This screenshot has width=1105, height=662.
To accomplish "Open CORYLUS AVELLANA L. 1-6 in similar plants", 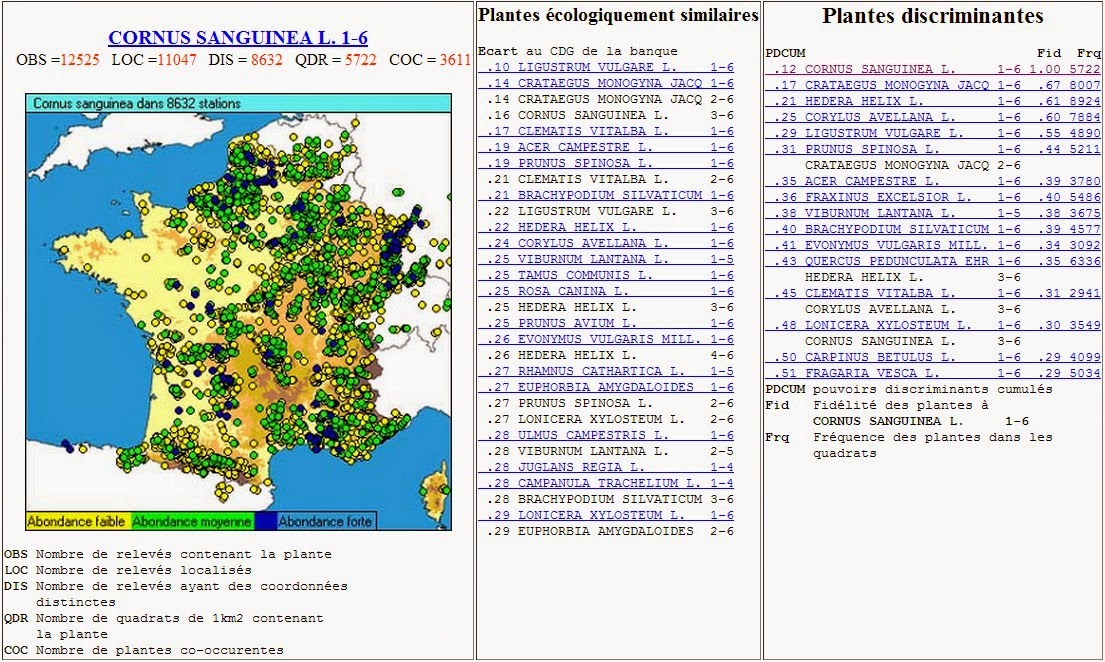I will click(605, 243).
